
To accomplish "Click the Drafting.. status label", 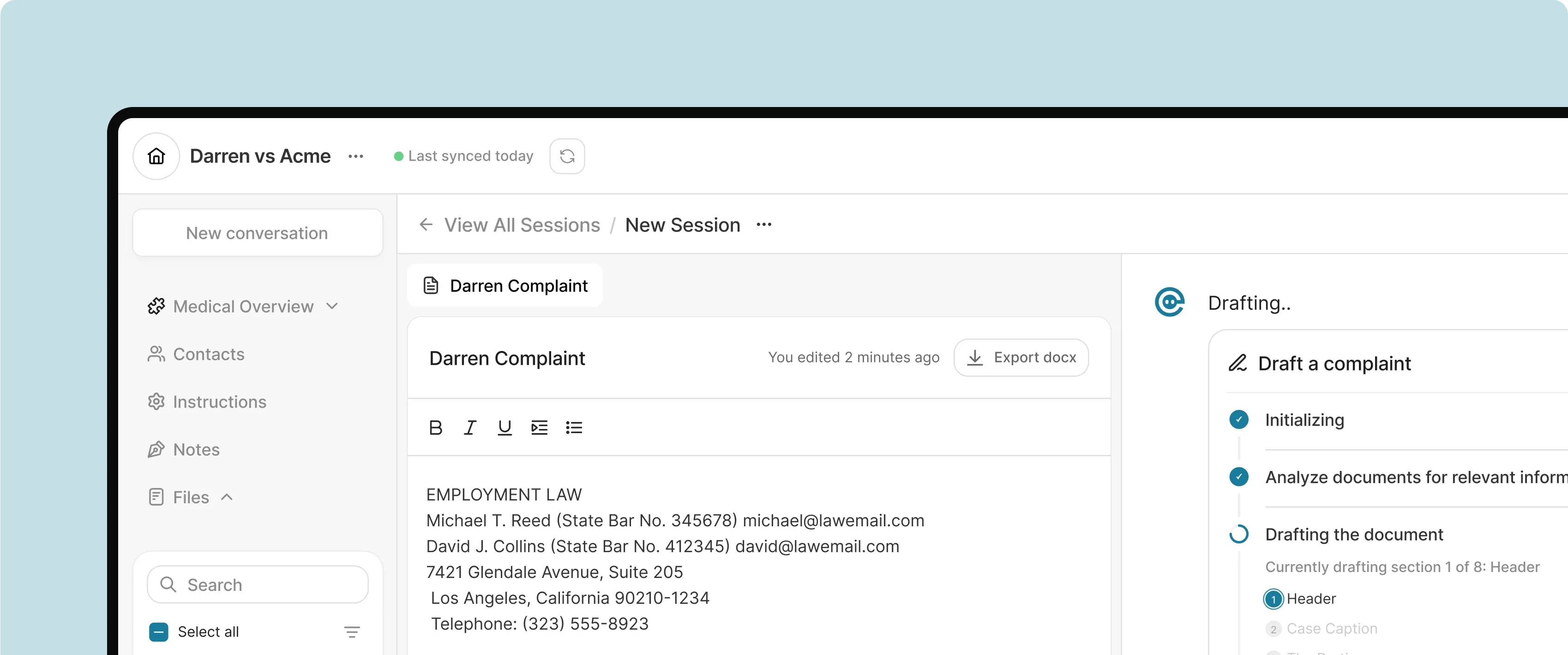I will [1249, 303].
